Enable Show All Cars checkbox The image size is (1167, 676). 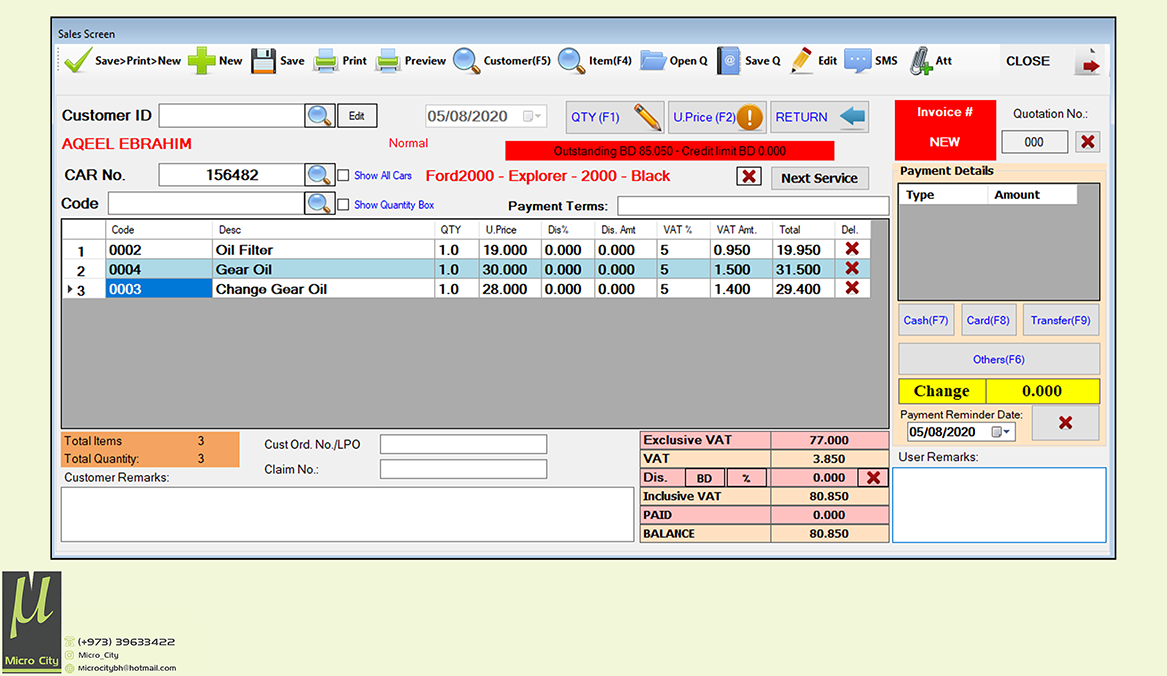pyautogui.click(x=343, y=176)
